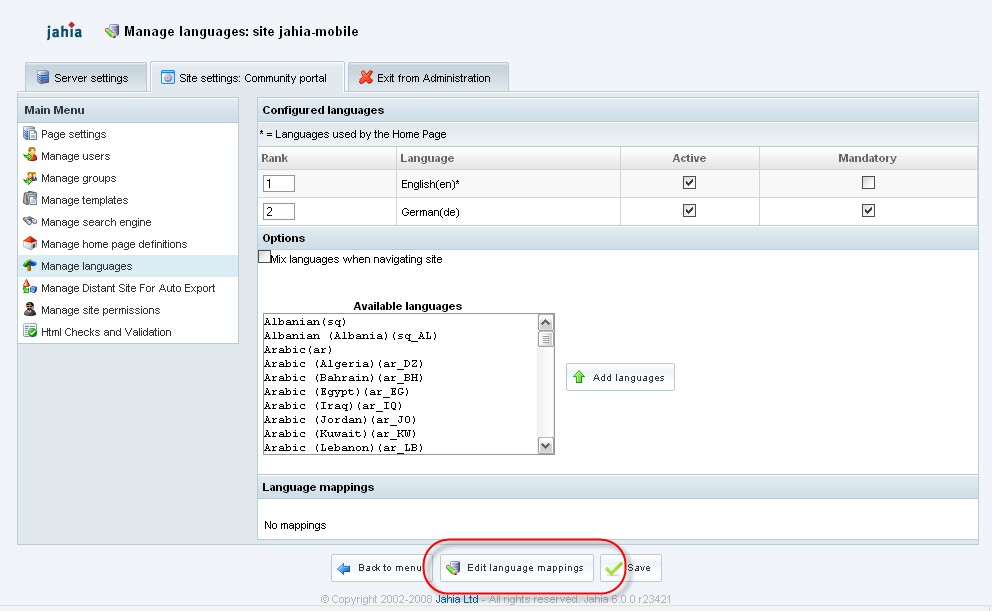
Task: Click the Html Checks and Validation icon
Action: point(30,331)
